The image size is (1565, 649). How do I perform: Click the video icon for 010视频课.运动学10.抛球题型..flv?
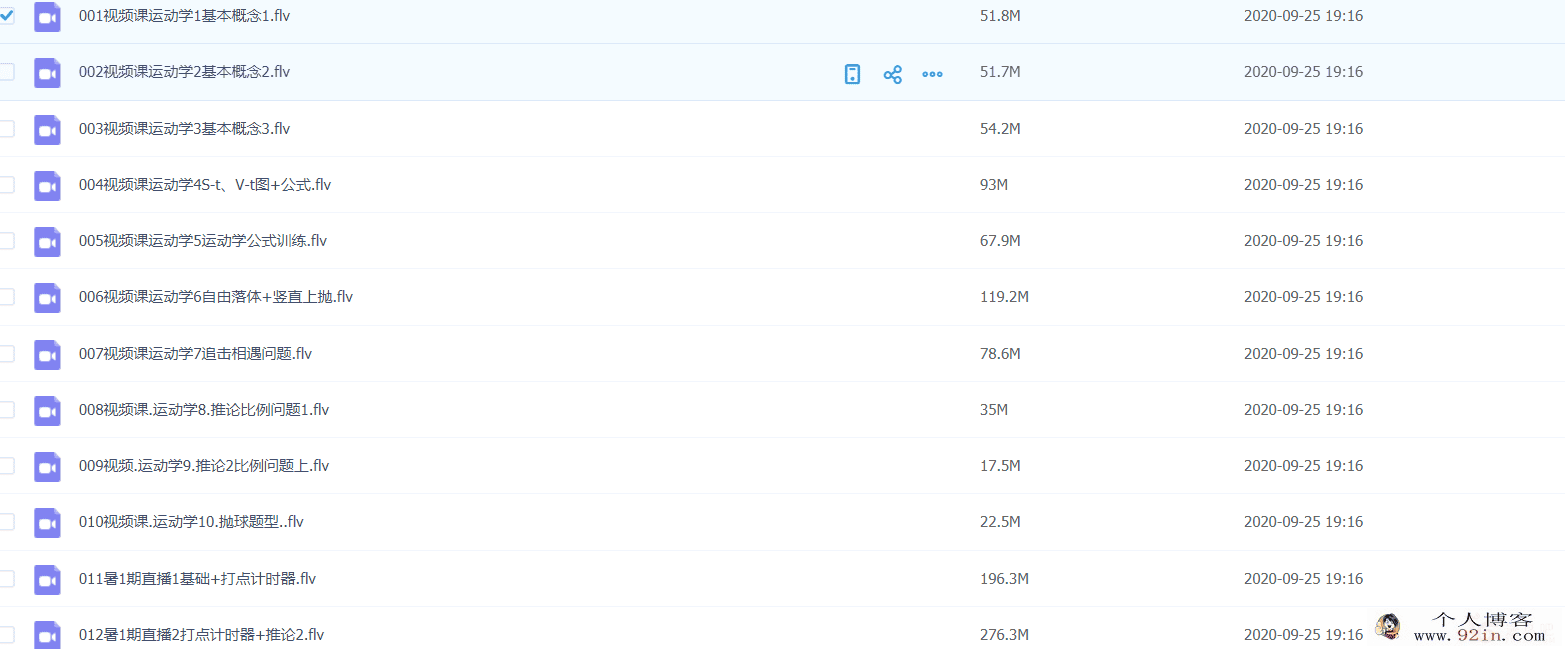pos(47,522)
